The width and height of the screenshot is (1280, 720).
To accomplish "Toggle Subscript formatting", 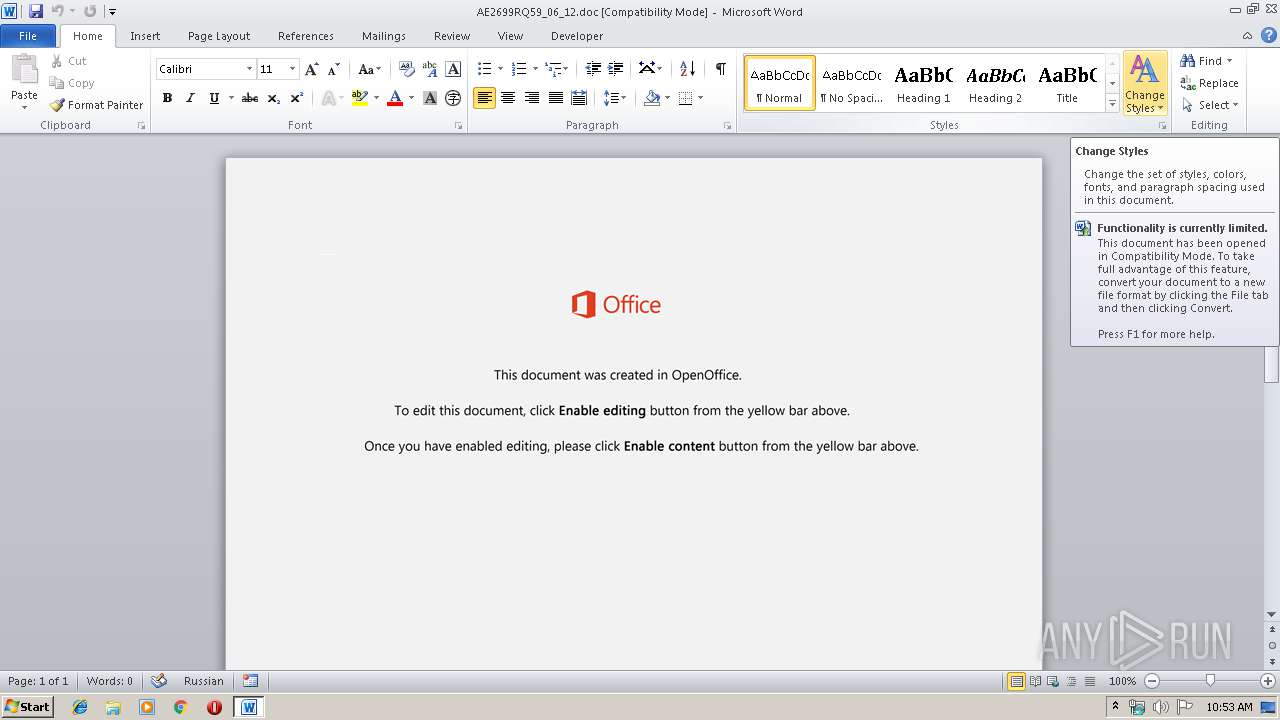I will [x=273, y=98].
